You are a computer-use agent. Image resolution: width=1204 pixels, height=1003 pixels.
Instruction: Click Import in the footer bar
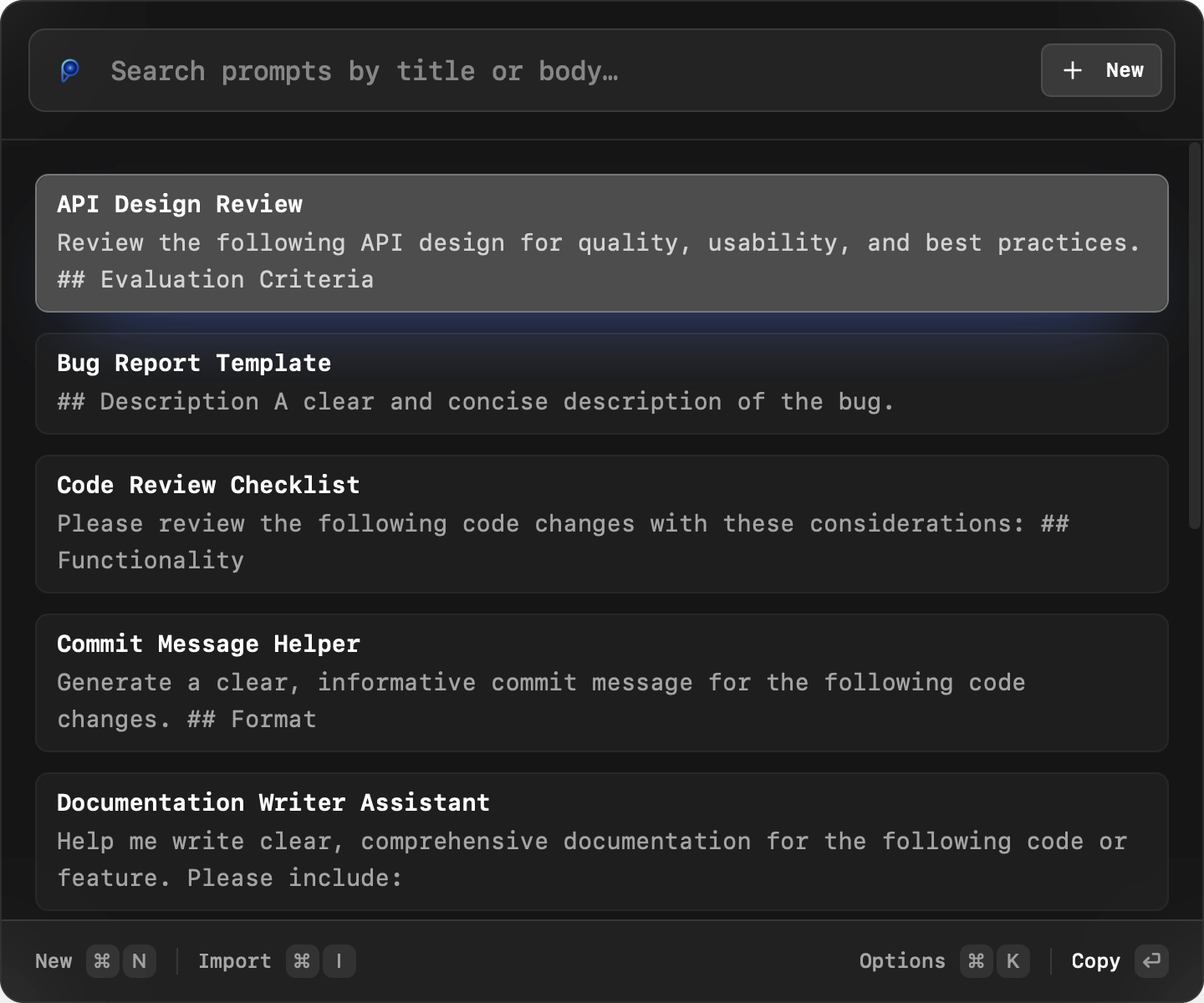tap(234, 961)
